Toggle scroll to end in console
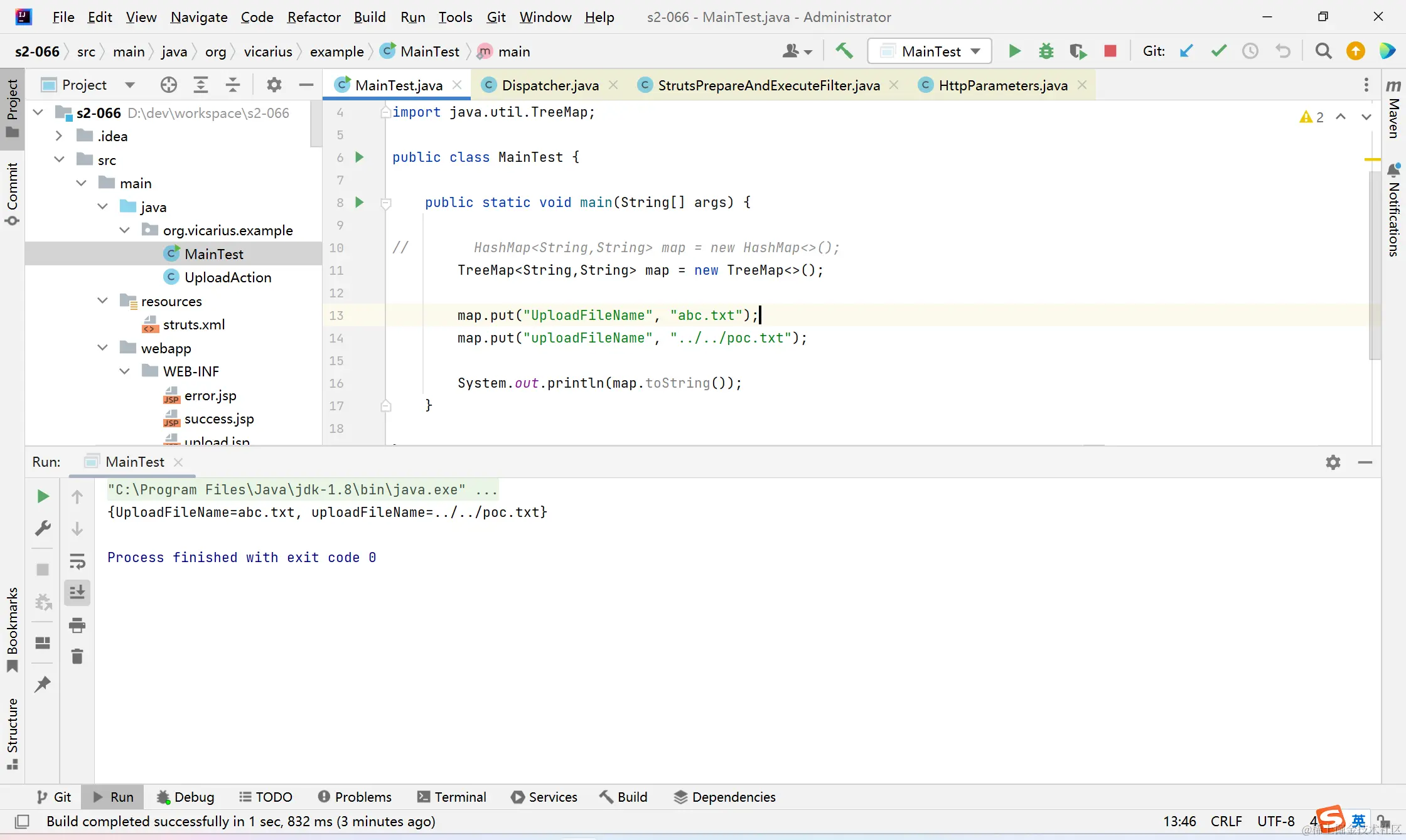1406x840 pixels. pos(77,592)
